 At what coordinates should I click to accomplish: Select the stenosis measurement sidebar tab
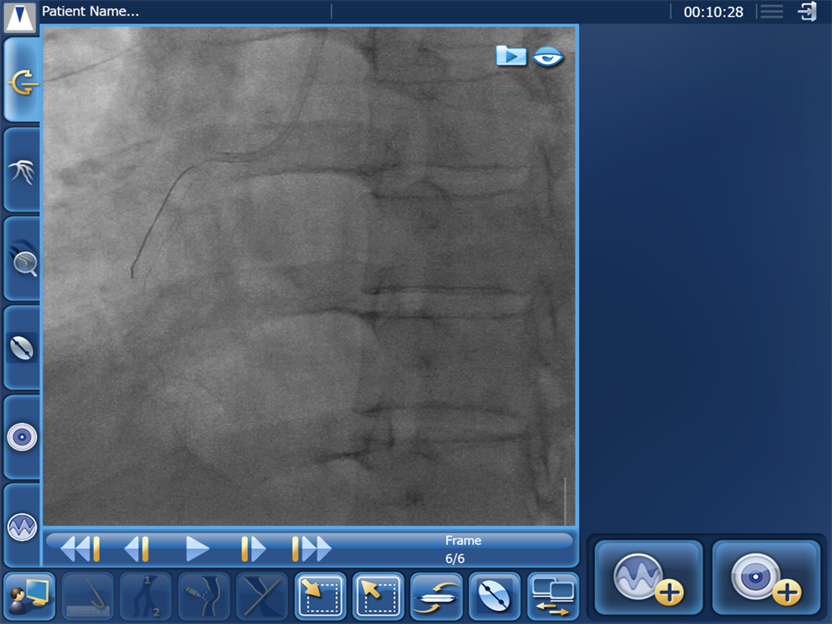(22, 349)
